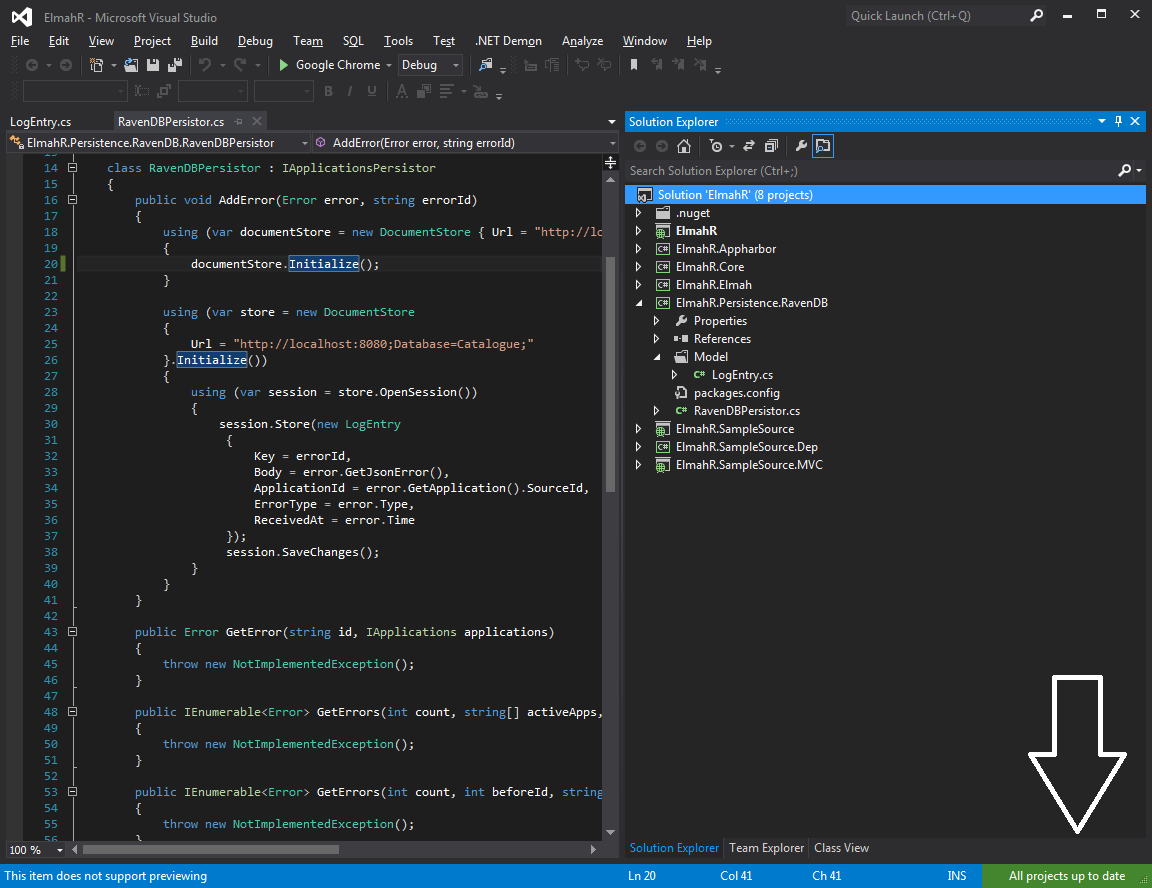Open the .NET Demon menu
Image resolution: width=1152 pixels, height=888 pixels.
coord(508,41)
